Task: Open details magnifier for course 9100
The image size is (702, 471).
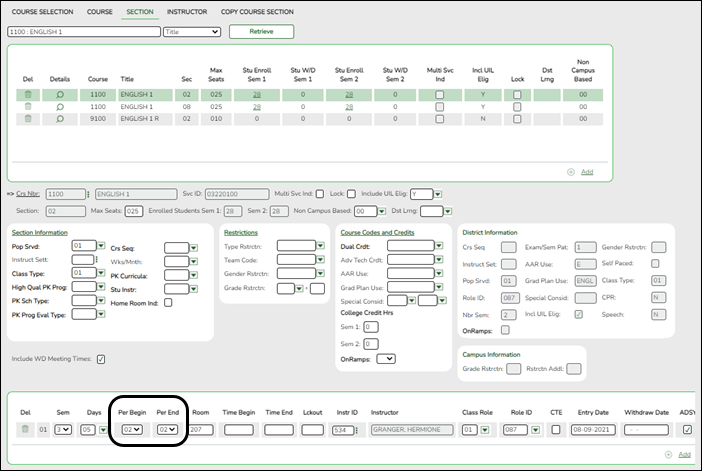Action: click(59, 119)
